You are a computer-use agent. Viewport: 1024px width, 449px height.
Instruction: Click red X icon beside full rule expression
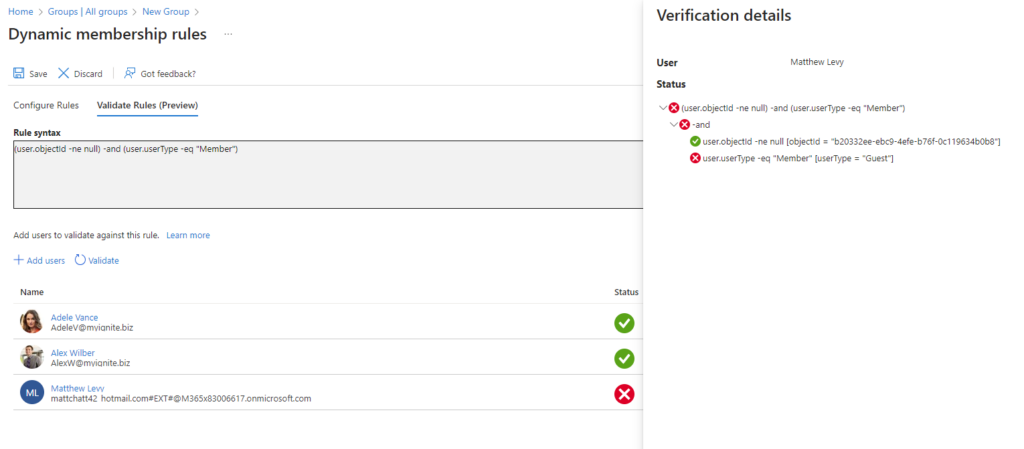pos(674,108)
